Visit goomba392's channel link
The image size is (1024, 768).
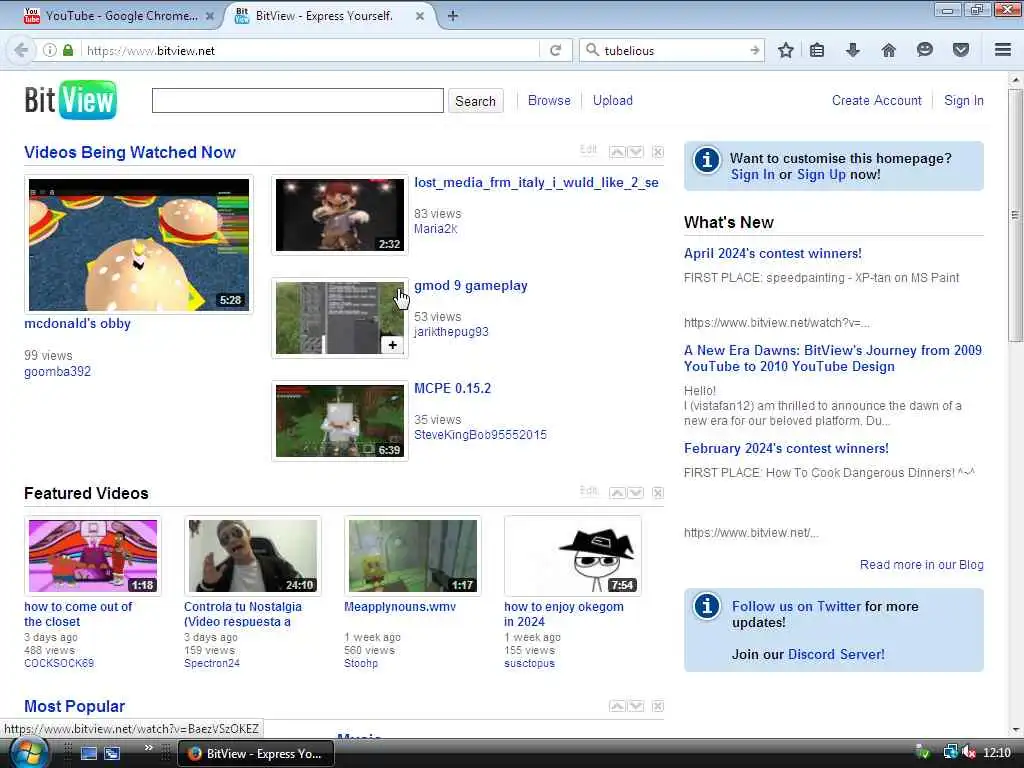tap(57, 372)
